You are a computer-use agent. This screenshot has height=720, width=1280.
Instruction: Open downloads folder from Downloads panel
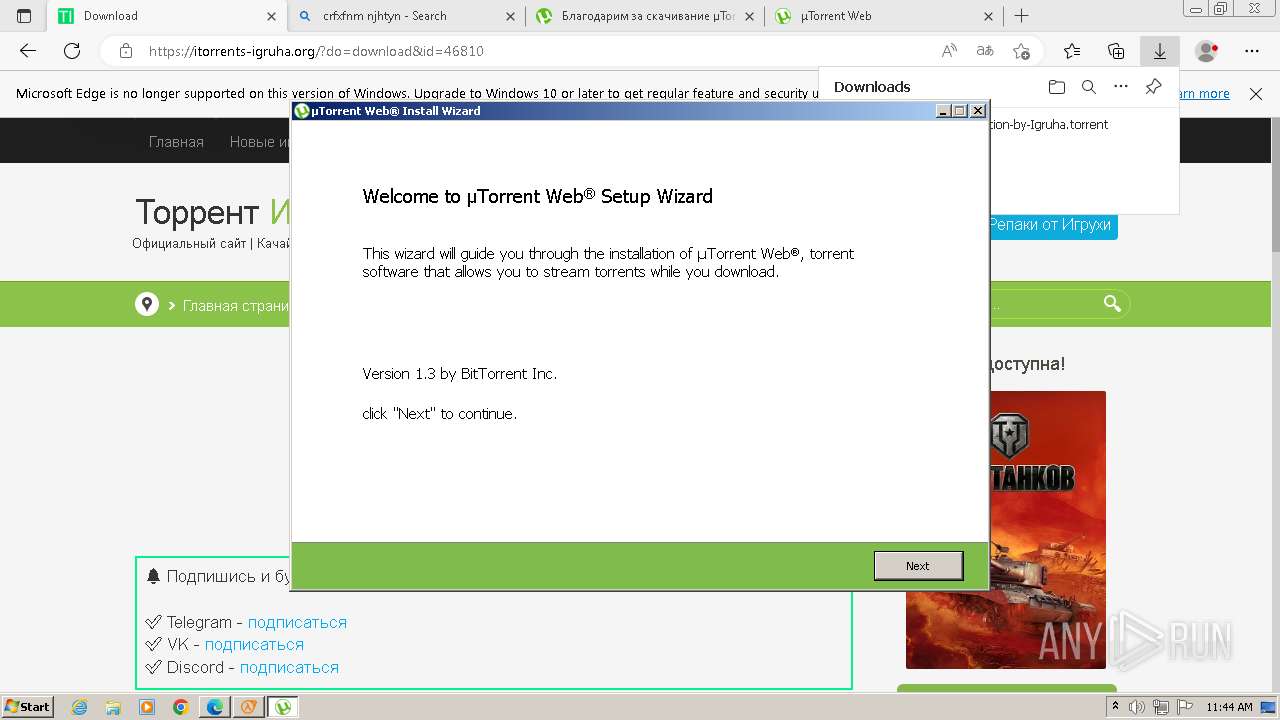[1057, 87]
